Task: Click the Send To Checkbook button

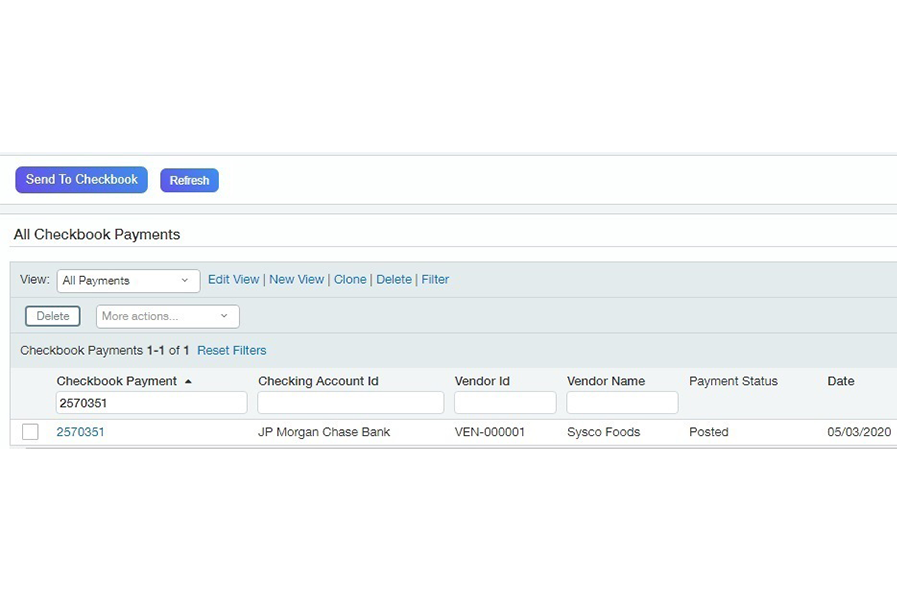Action: 81,180
